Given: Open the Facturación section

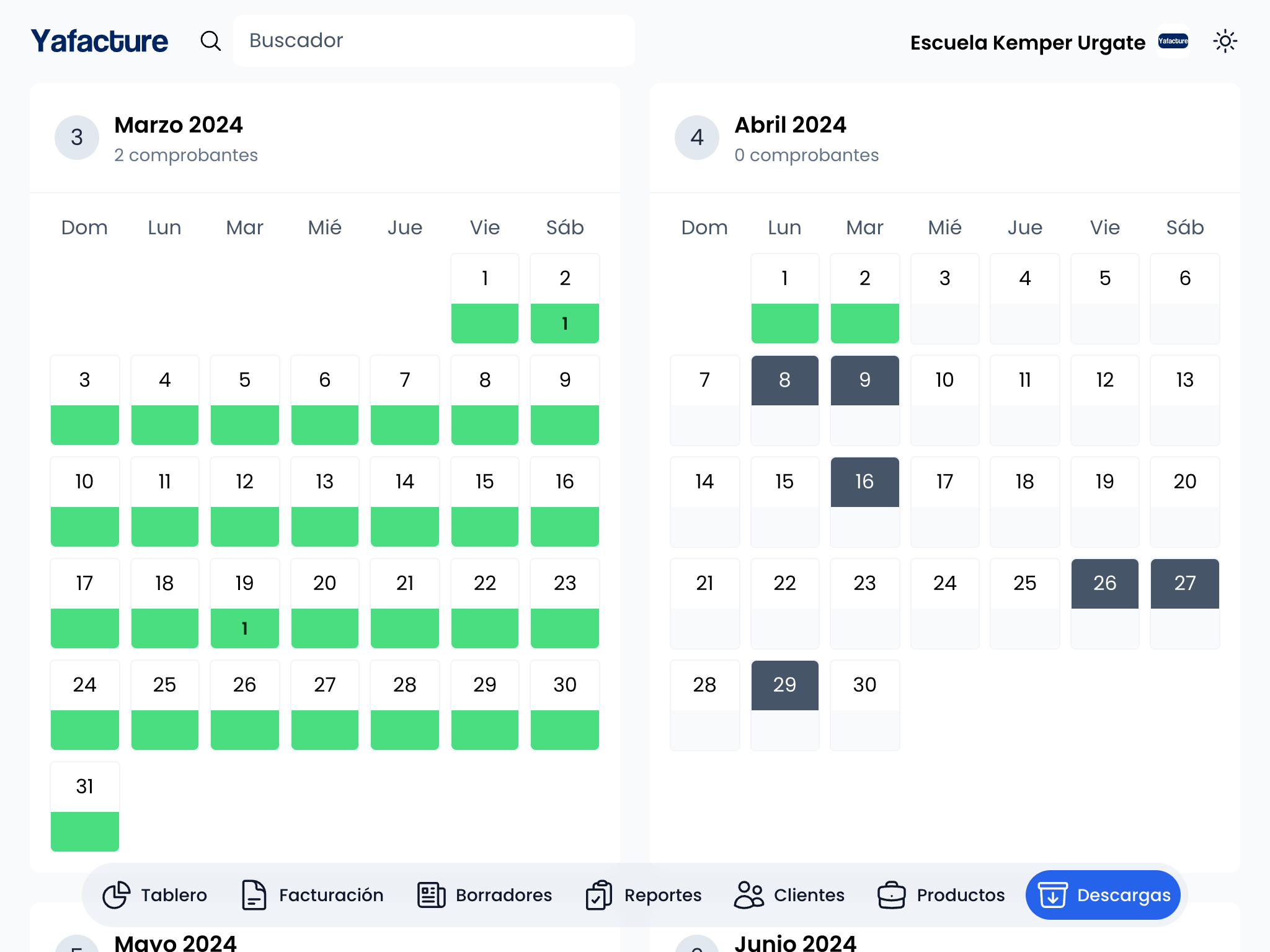Looking at the screenshot, I should click(x=313, y=895).
